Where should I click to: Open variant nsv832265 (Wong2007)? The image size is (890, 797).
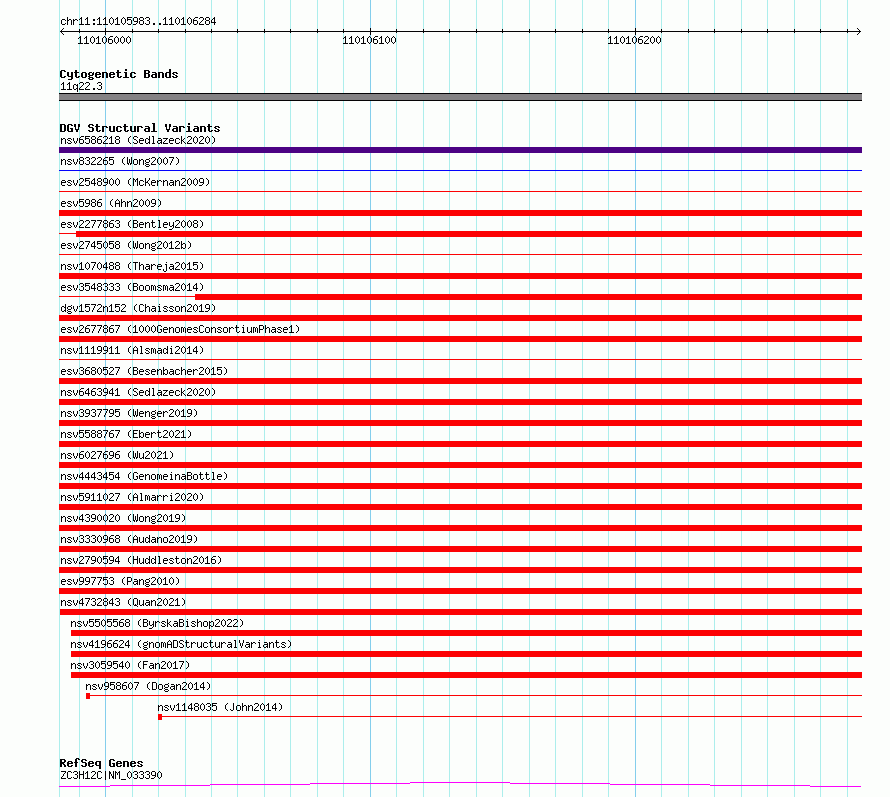click(x=120, y=161)
